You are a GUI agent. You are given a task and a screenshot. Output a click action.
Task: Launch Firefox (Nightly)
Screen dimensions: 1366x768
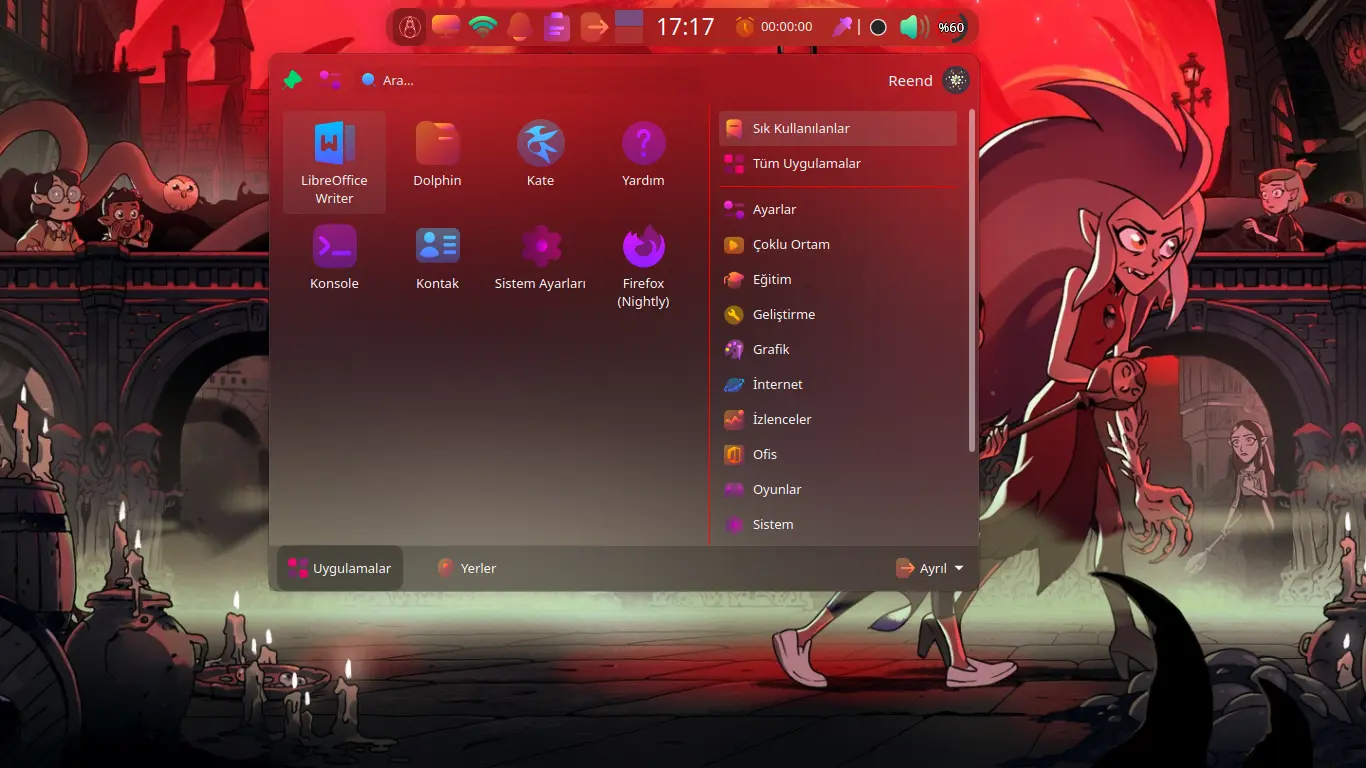click(x=643, y=265)
